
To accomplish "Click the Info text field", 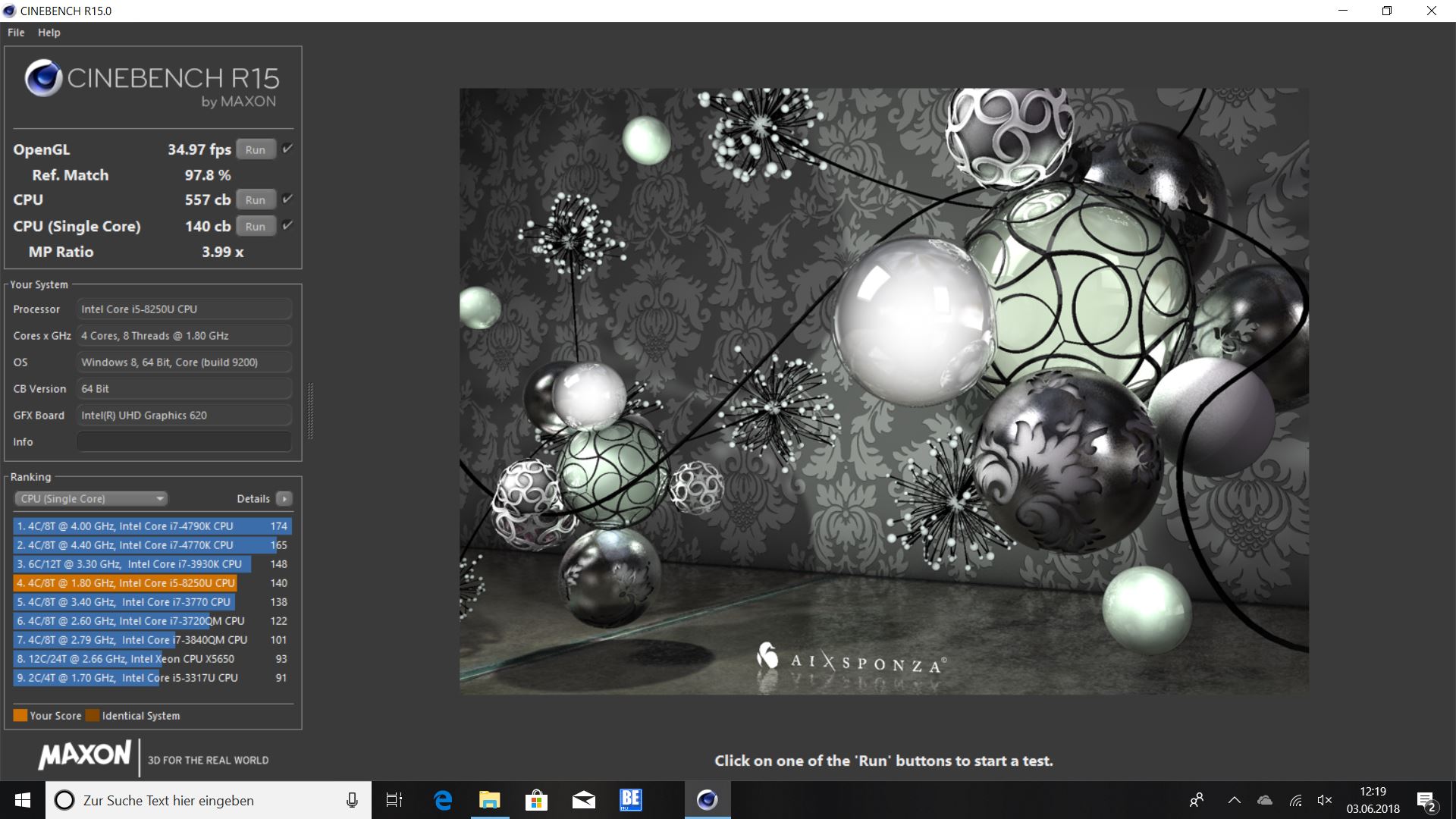I will [x=184, y=441].
